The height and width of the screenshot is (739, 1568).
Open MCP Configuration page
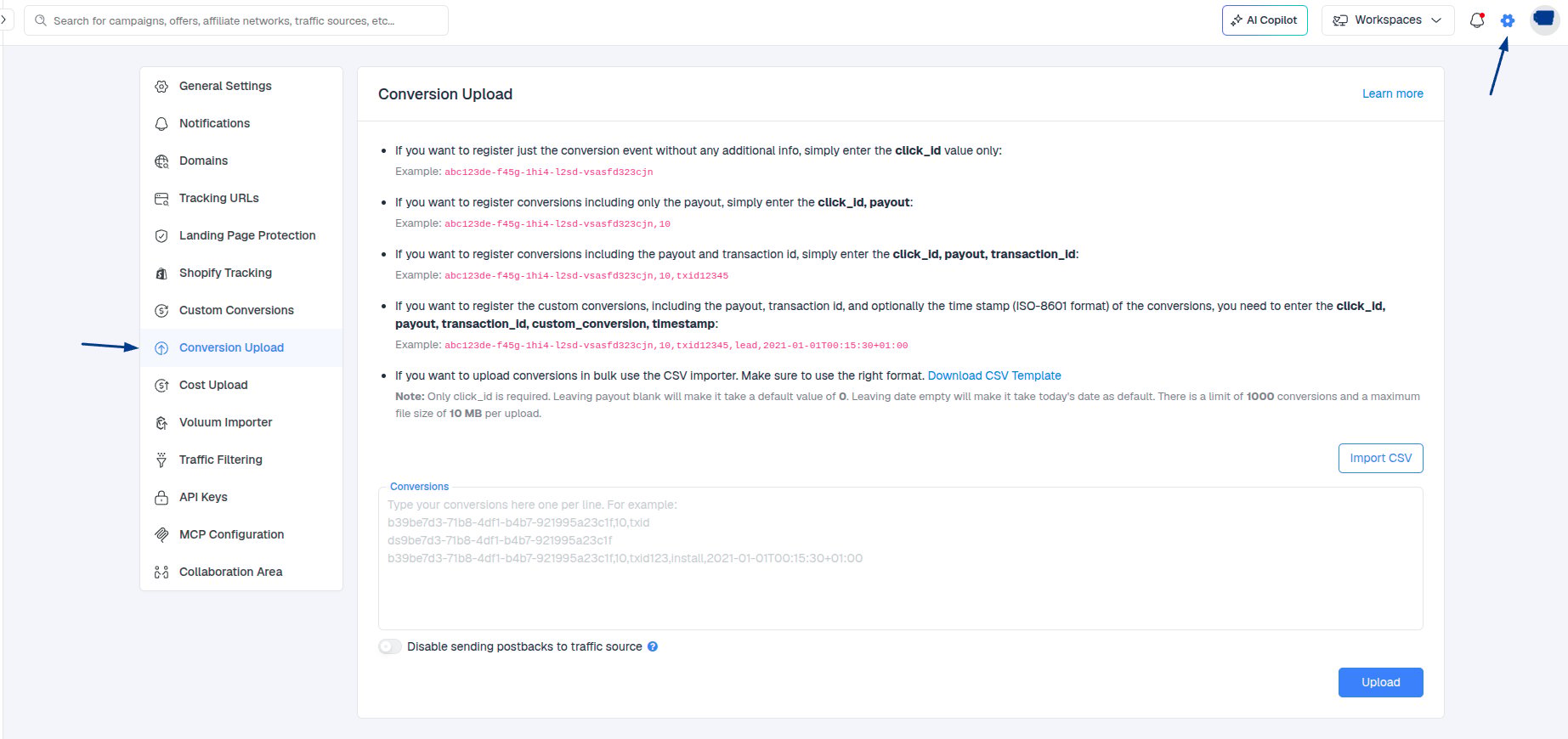241,534
